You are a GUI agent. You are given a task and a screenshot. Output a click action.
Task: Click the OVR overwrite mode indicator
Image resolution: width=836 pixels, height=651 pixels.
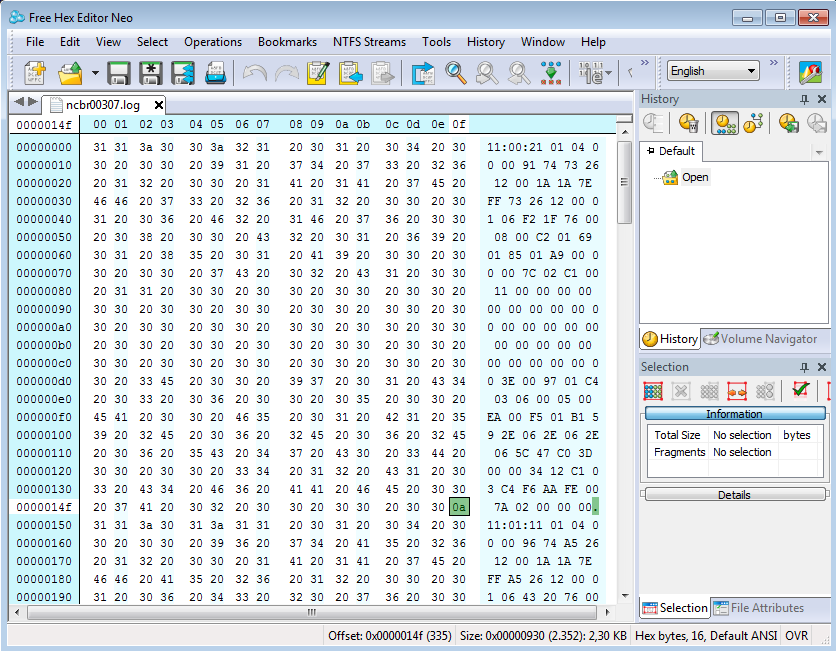coord(797,636)
